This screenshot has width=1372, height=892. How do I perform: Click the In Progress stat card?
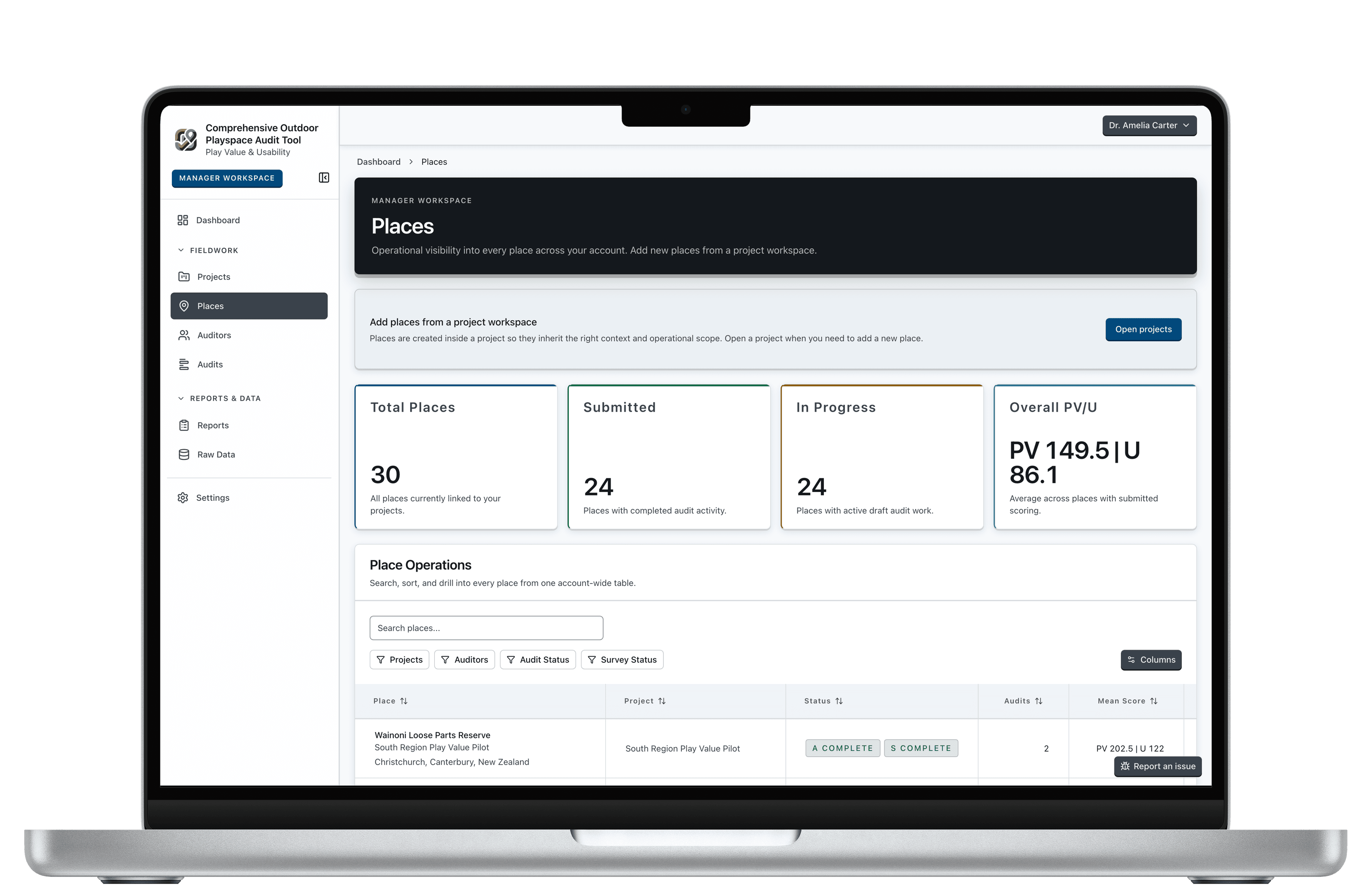click(x=881, y=457)
